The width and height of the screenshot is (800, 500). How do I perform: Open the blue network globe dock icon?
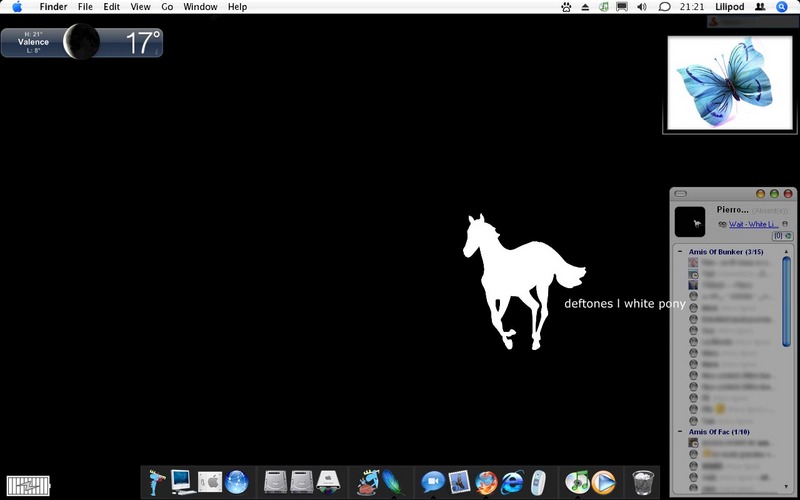[x=237, y=482]
